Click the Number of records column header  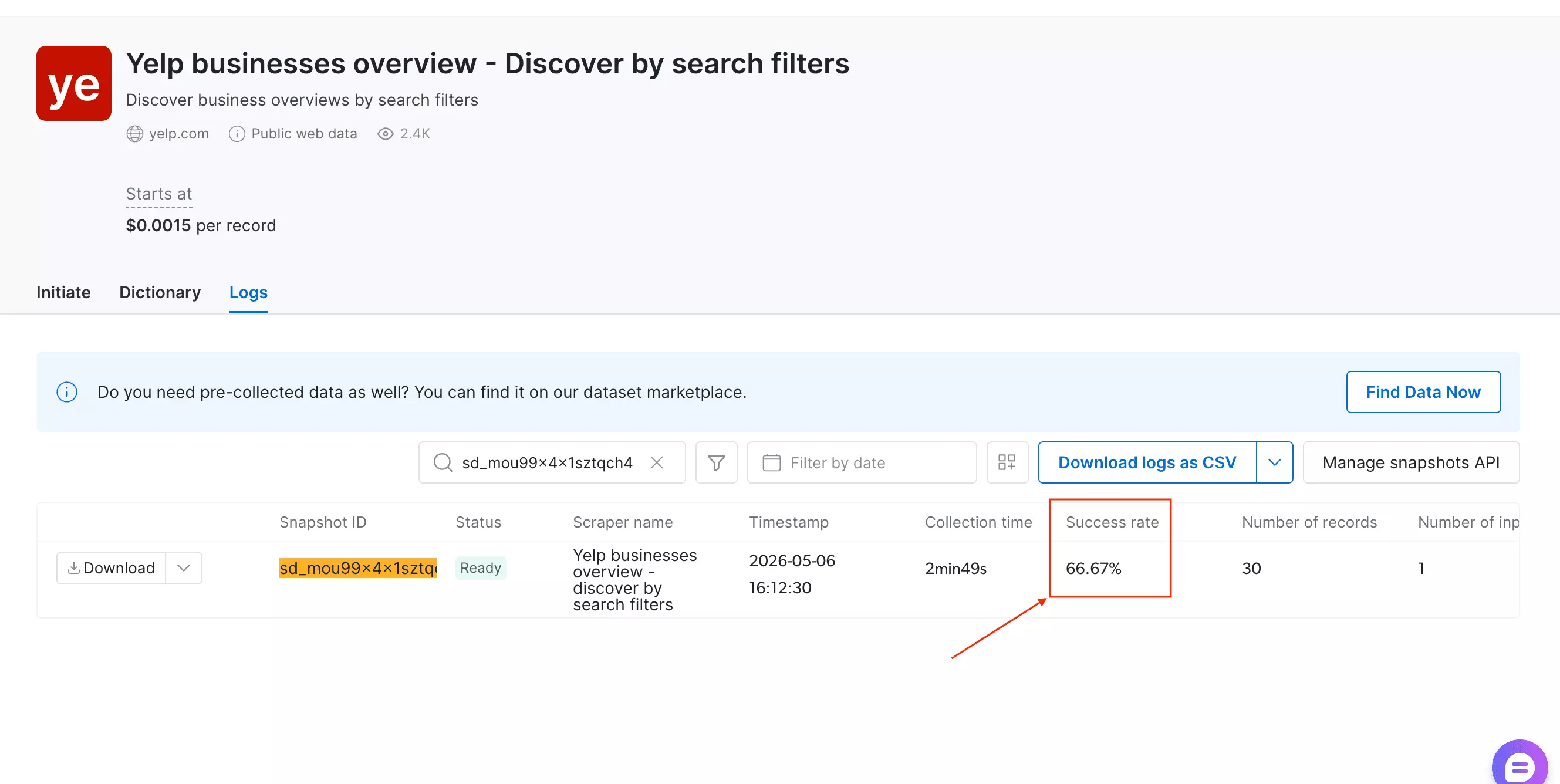click(1309, 522)
